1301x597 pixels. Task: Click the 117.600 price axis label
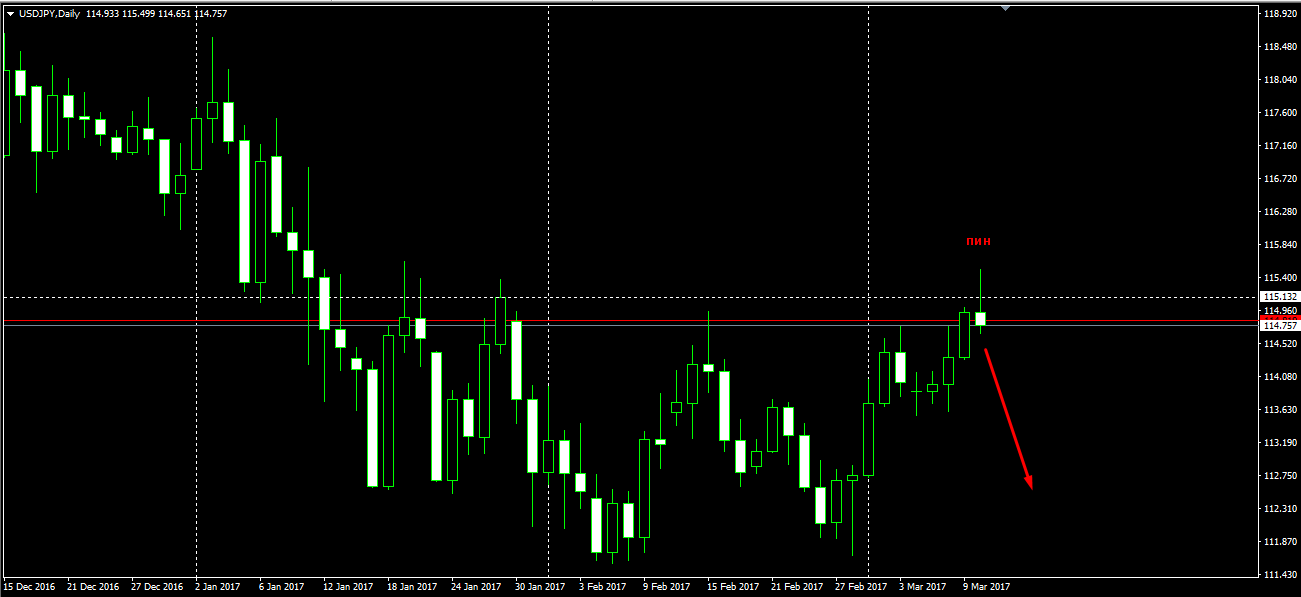1280,113
